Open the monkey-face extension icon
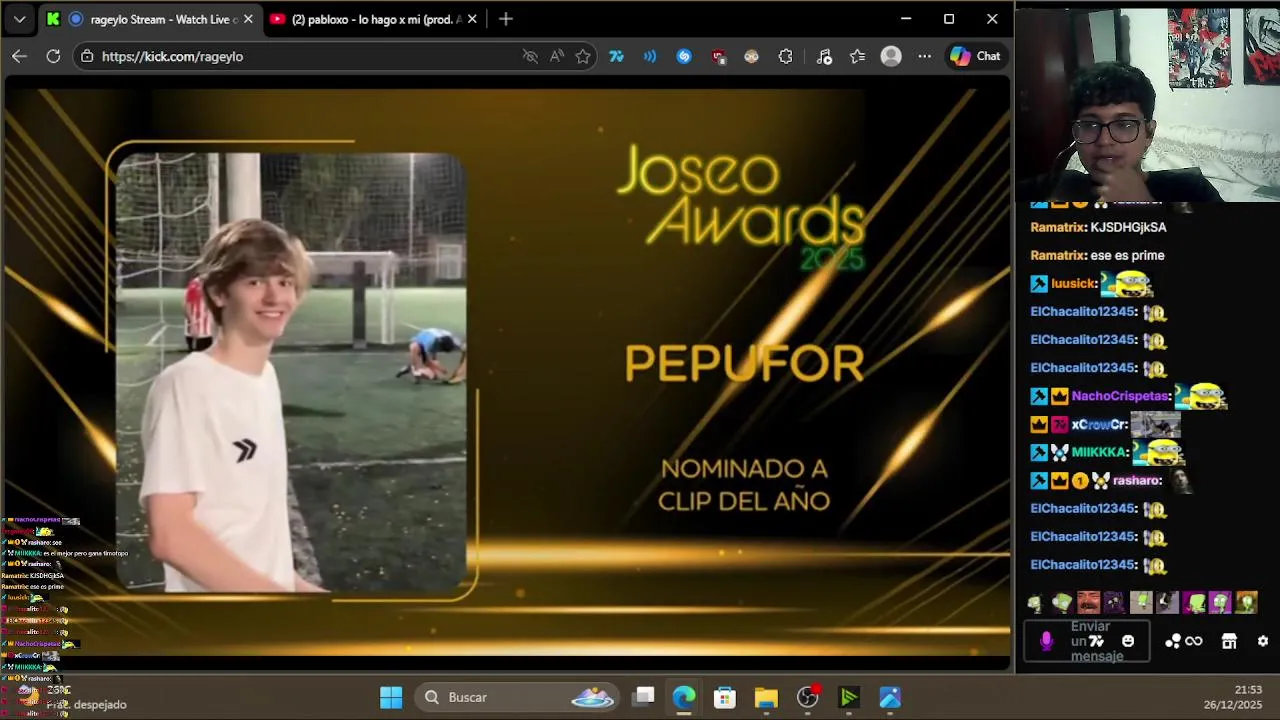The image size is (1280, 720). (751, 56)
